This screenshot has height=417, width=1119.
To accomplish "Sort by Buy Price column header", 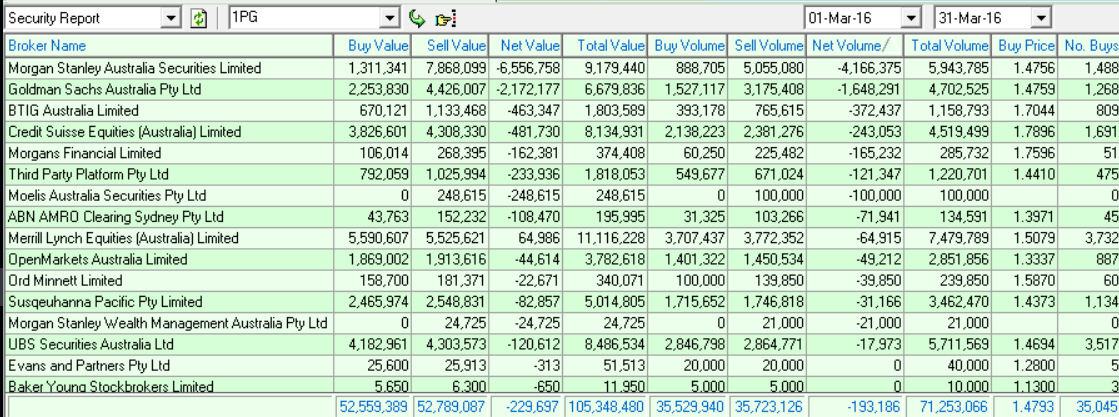I will 1023,46.
